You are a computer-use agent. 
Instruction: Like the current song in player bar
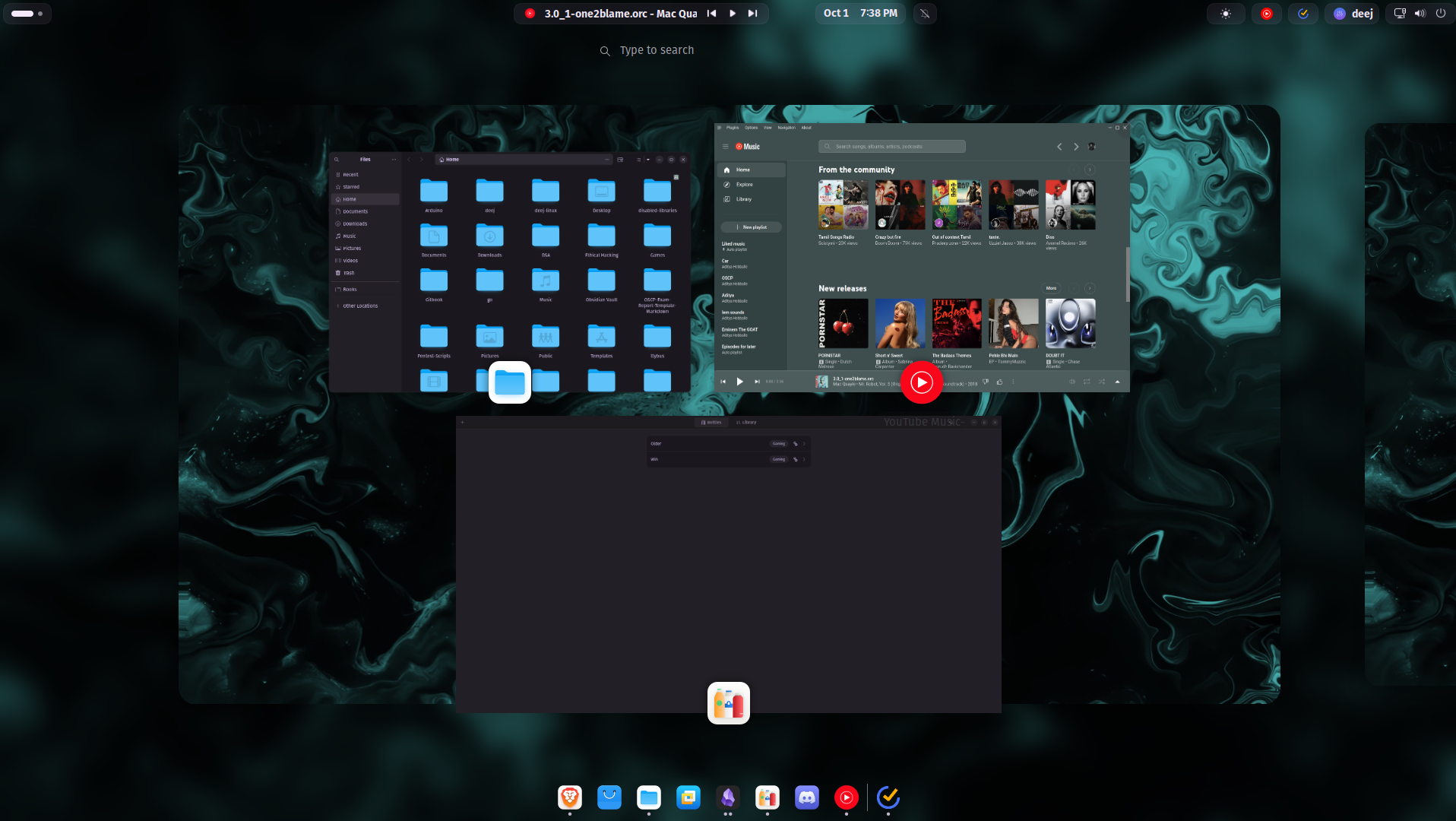tap(999, 382)
